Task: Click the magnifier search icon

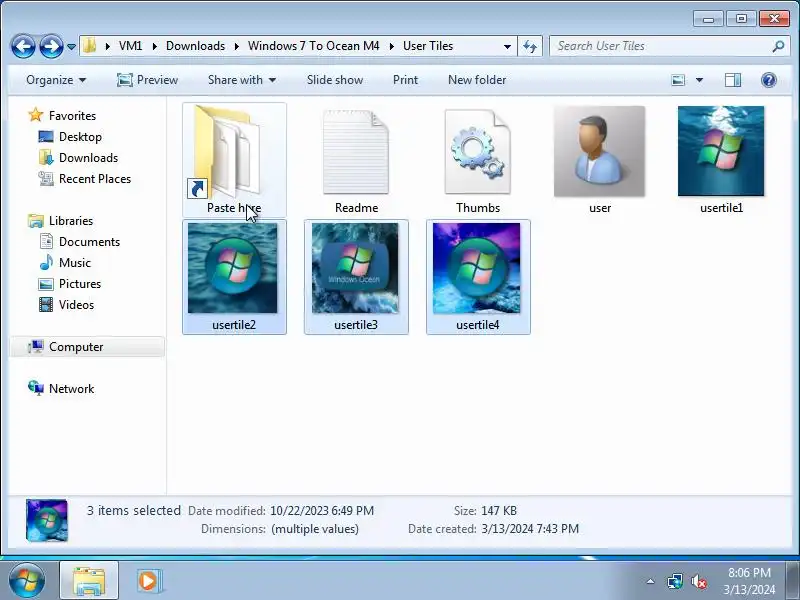Action: click(779, 46)
